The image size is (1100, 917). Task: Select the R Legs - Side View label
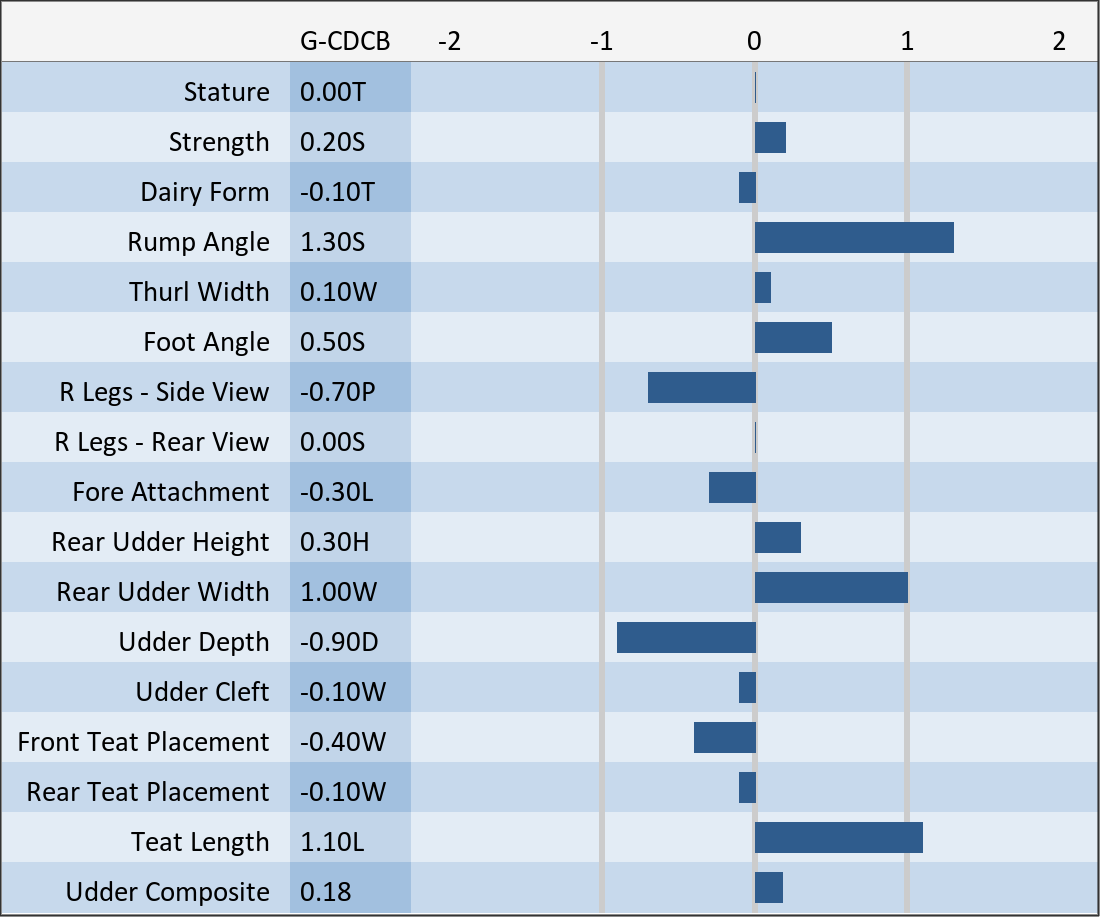163,392
